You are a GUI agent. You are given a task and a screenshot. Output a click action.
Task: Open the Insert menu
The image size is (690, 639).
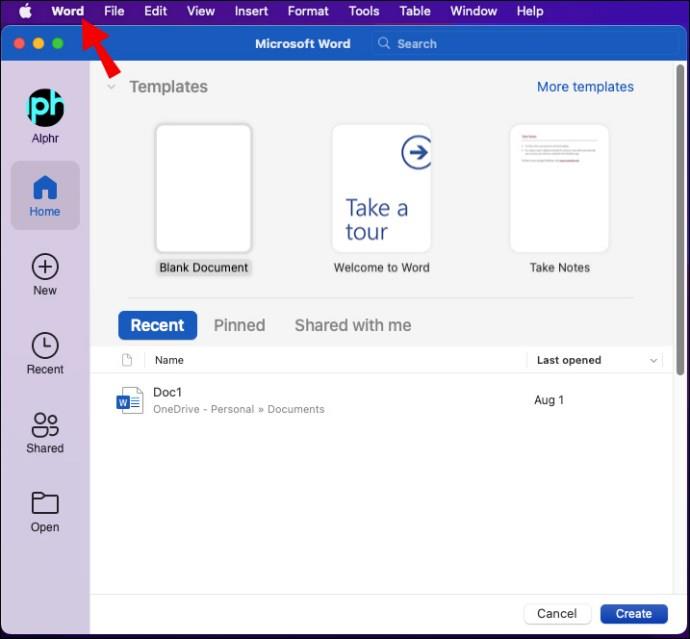coord(251,11)
